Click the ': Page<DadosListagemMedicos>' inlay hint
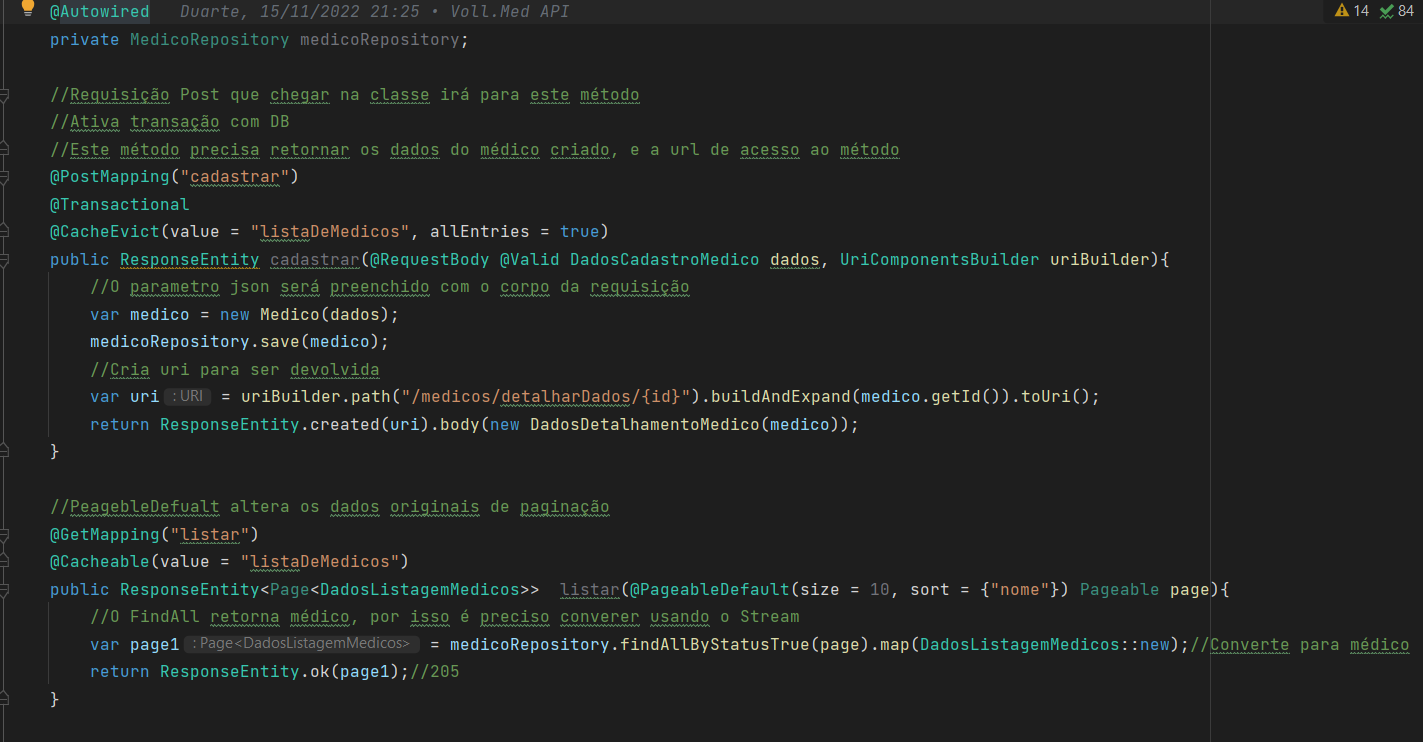Screen dimensions: 1423x742 (x=302, y=644)
